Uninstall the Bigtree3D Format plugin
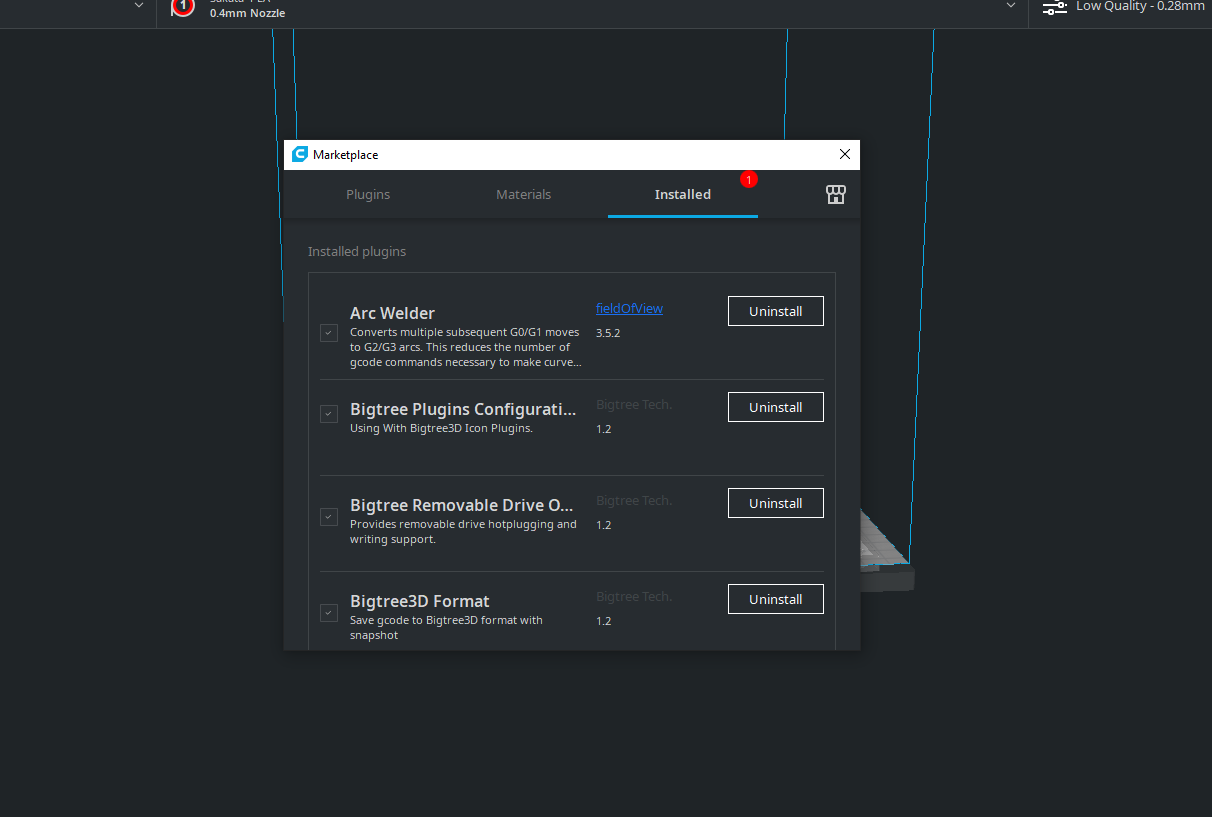Viewport: 1212px width, 817px height. point(775,599)
